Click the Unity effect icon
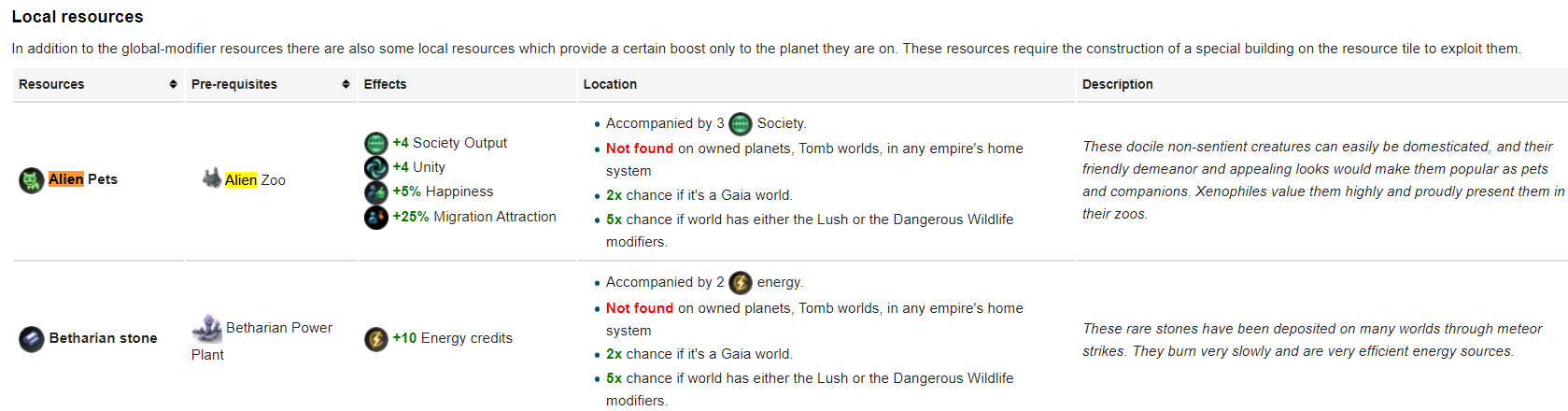1568x411 pixels. coord(376,167)
